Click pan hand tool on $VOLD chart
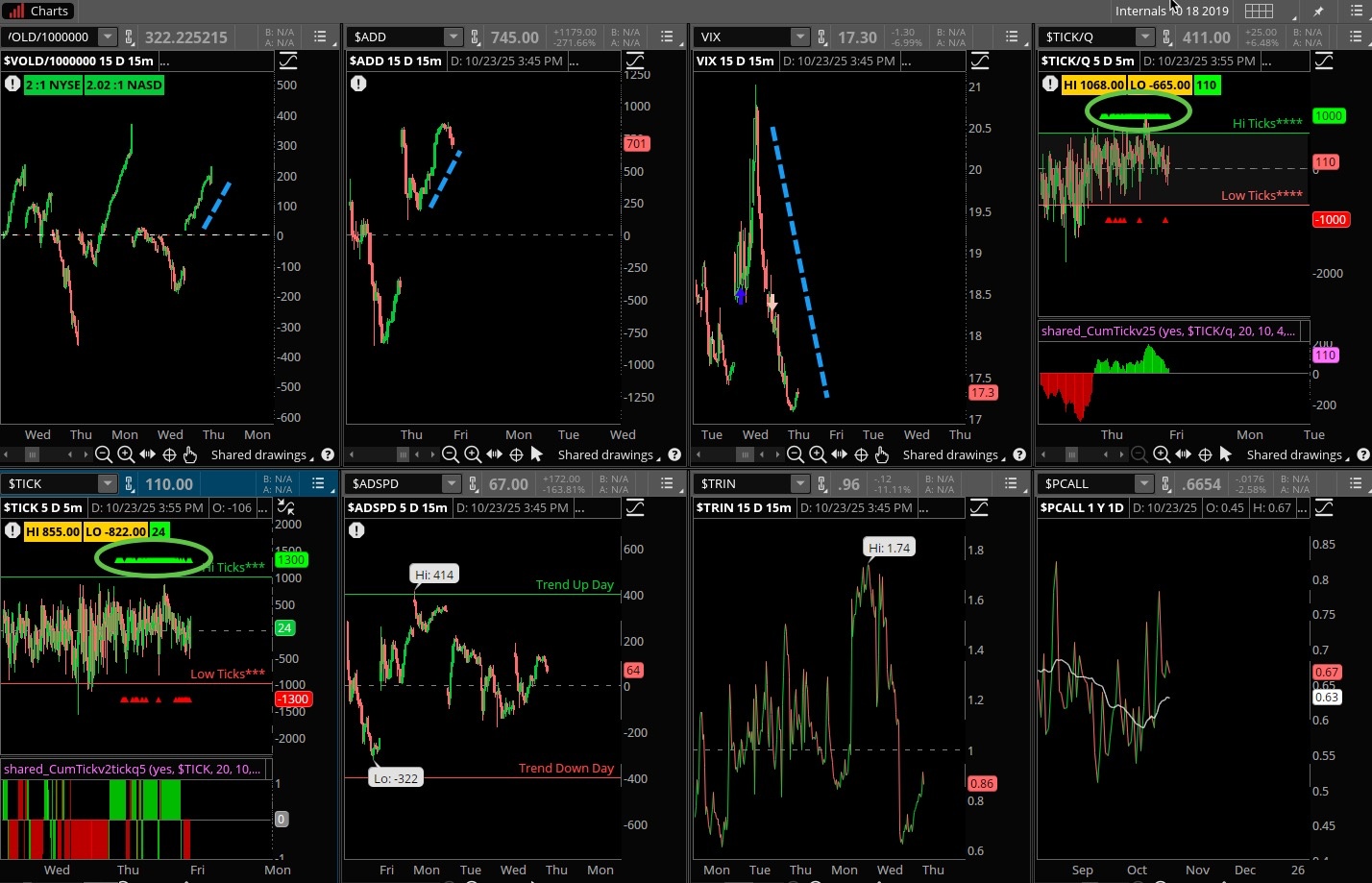The width and height of the screenshot is (1372, 883). point(189,454)
